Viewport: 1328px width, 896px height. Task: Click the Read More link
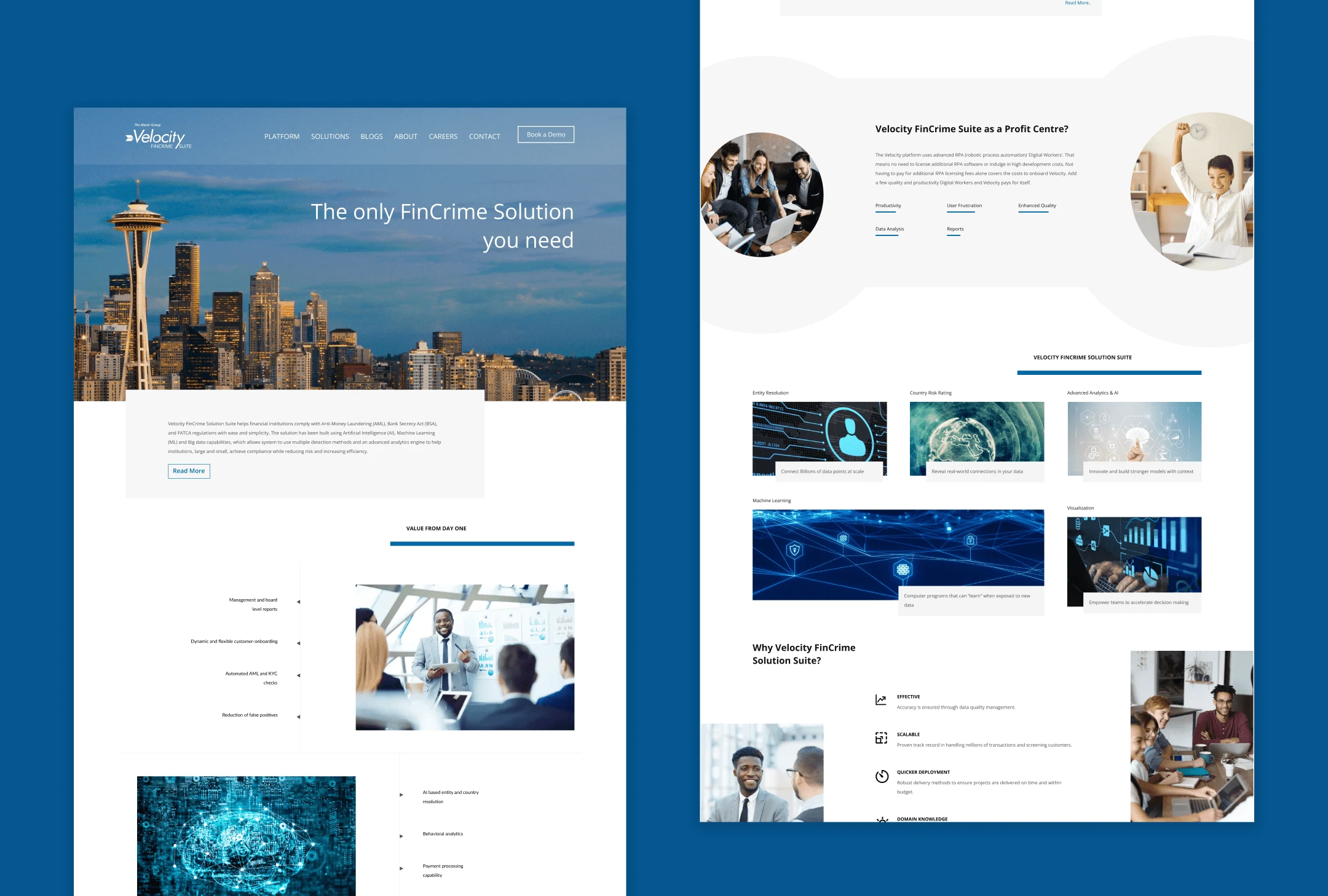pos(189,471)
